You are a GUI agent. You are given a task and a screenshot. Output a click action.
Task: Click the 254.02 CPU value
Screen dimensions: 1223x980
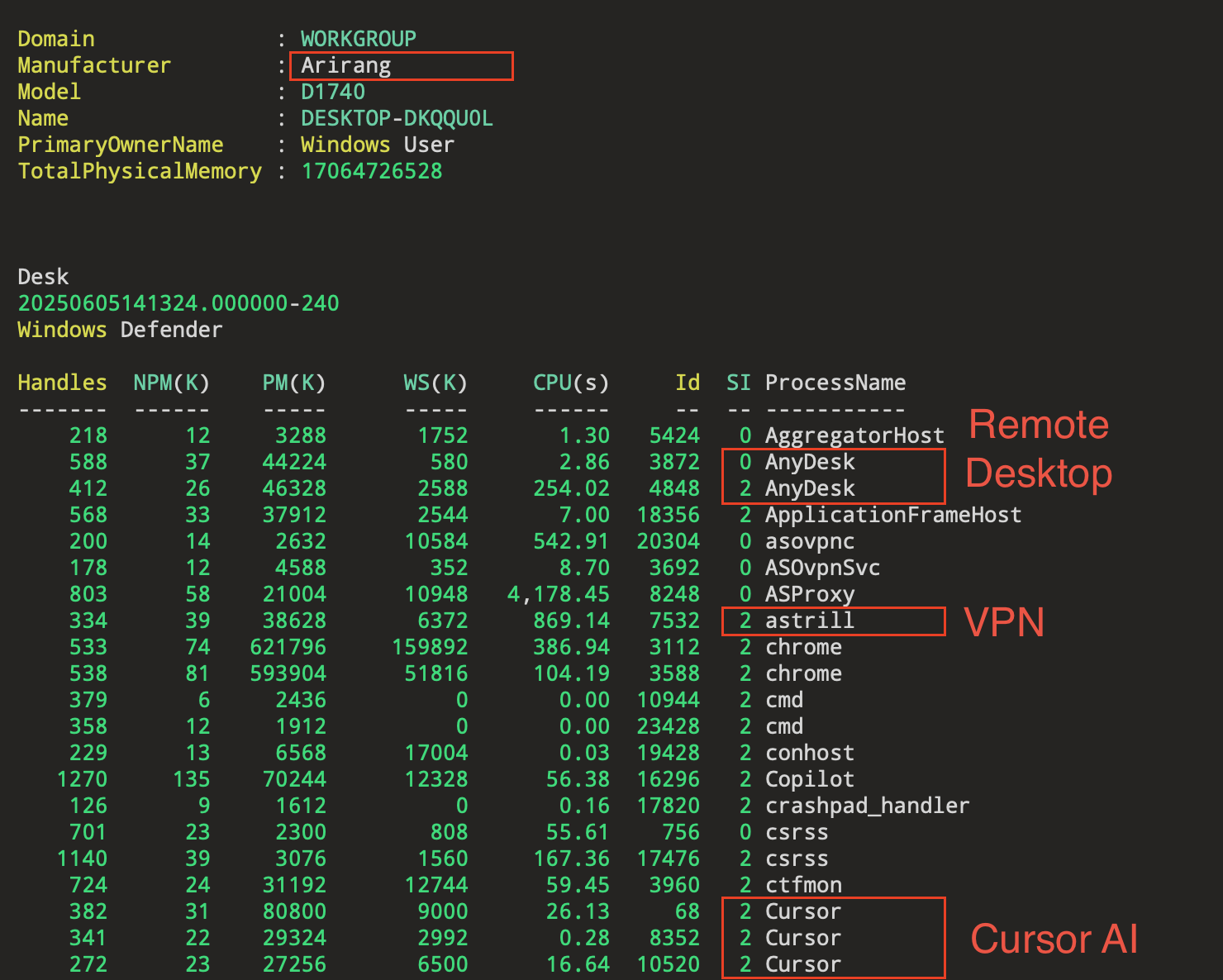[x=571, y=488]
